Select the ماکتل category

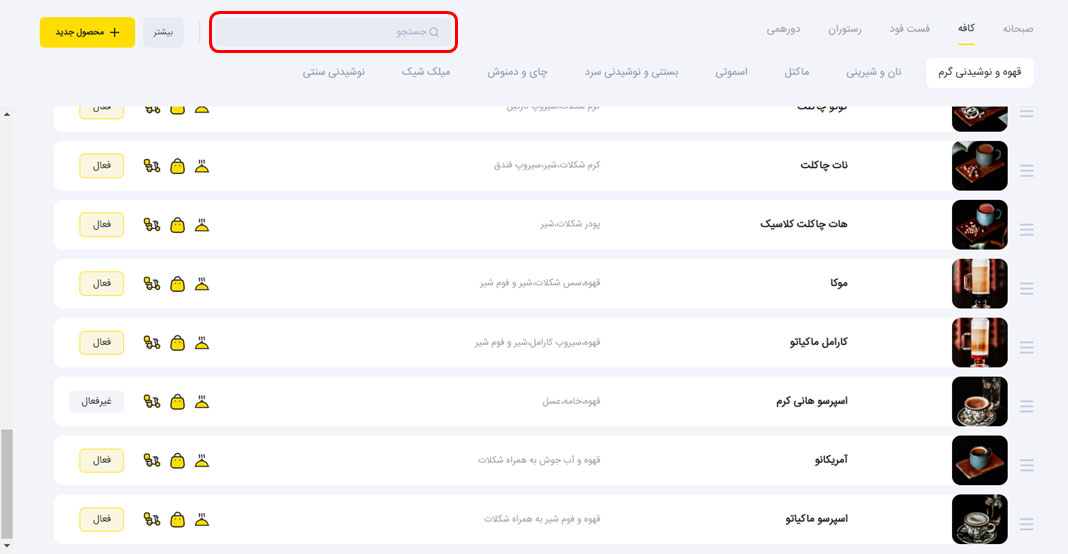[x=796, y=72]
